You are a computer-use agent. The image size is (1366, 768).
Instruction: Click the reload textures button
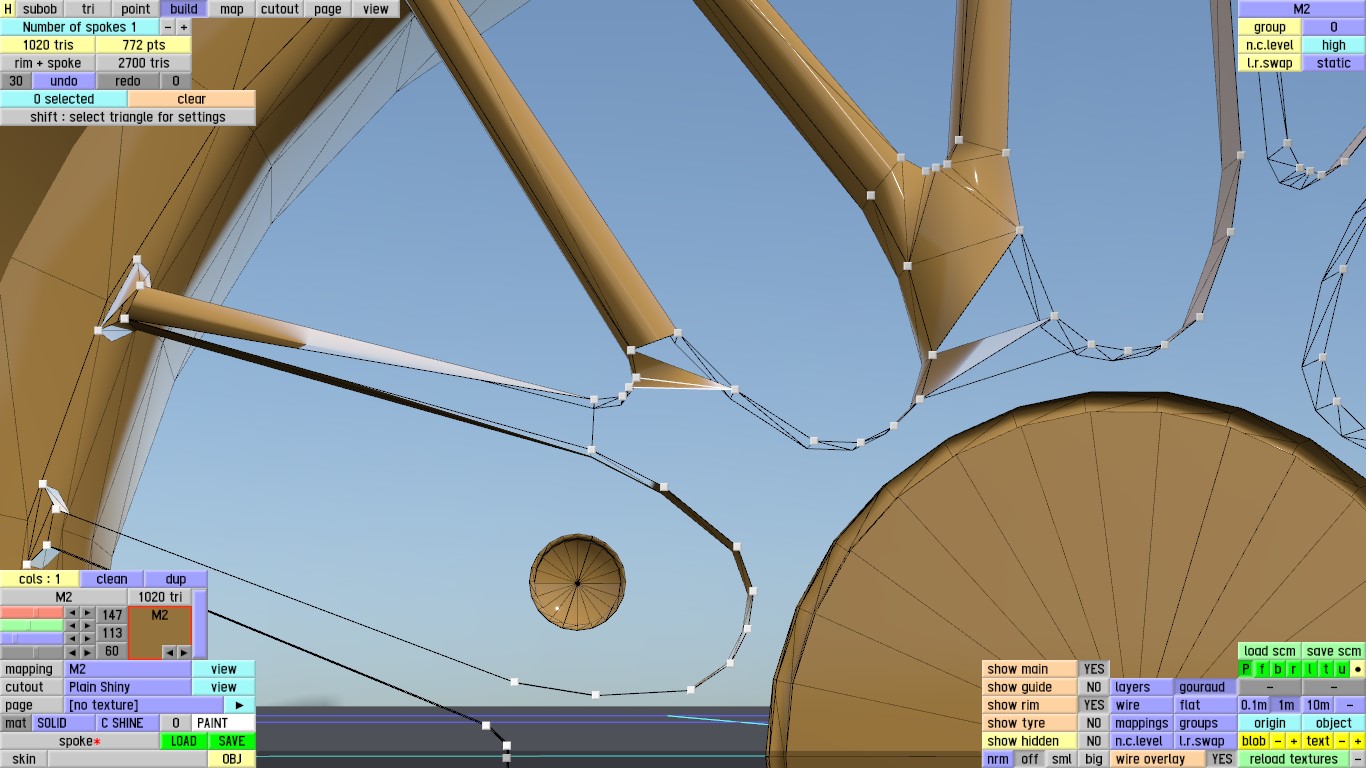pyautogui.click(x=1294, y=759)
